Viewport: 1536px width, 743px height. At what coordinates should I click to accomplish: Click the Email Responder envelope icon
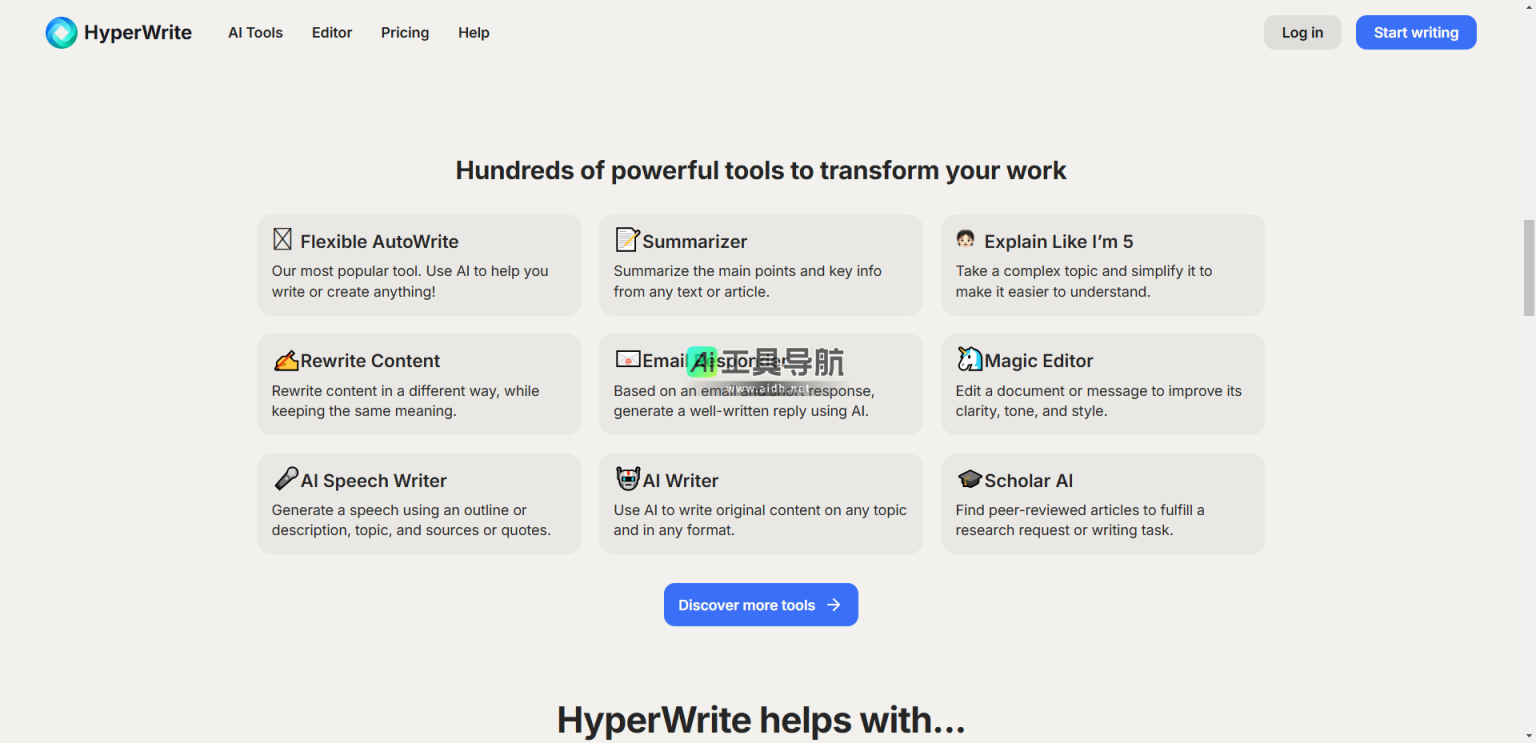[628, 358]
